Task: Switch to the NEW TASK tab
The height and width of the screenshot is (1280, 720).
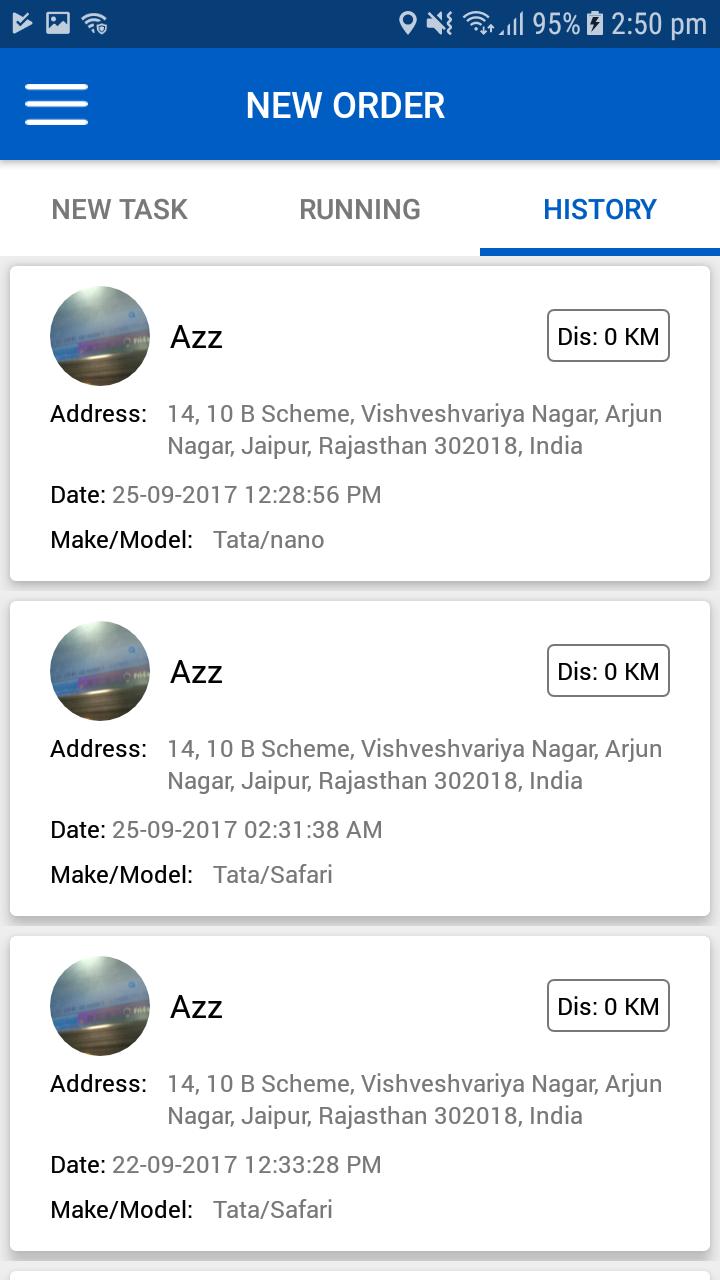Action: coord(119,209)
